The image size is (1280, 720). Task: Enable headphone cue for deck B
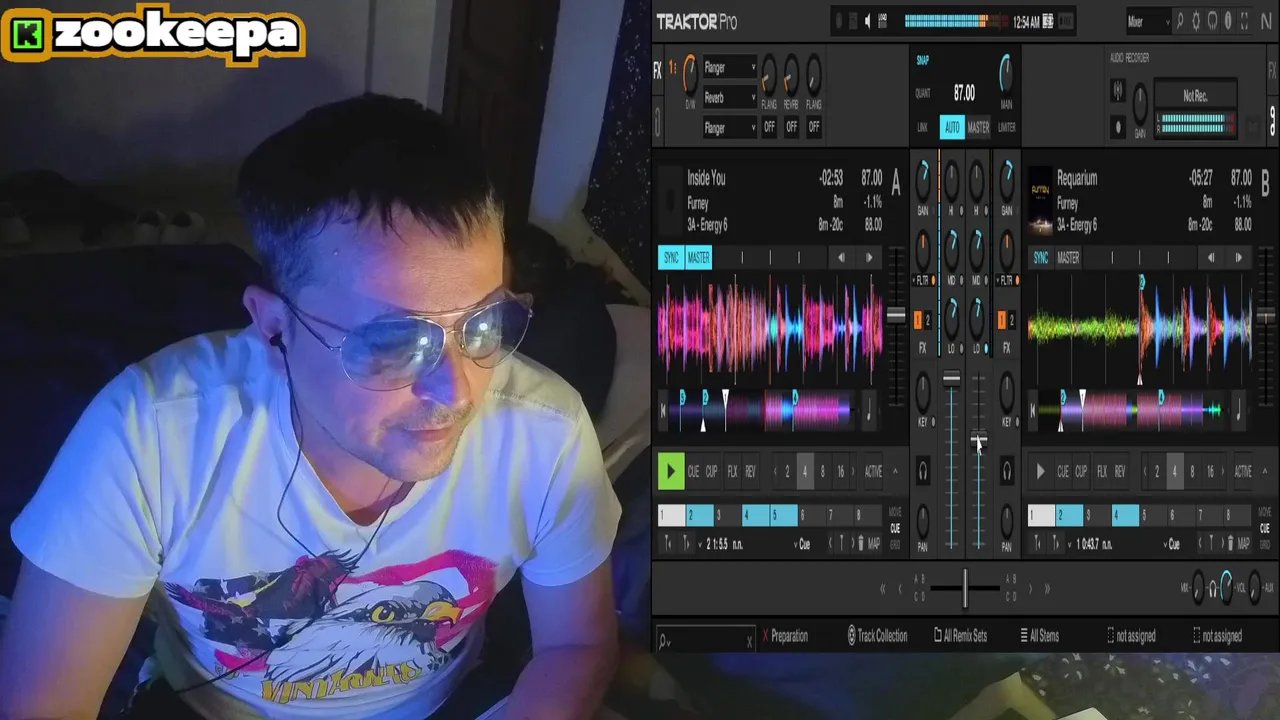[1007, 470]
